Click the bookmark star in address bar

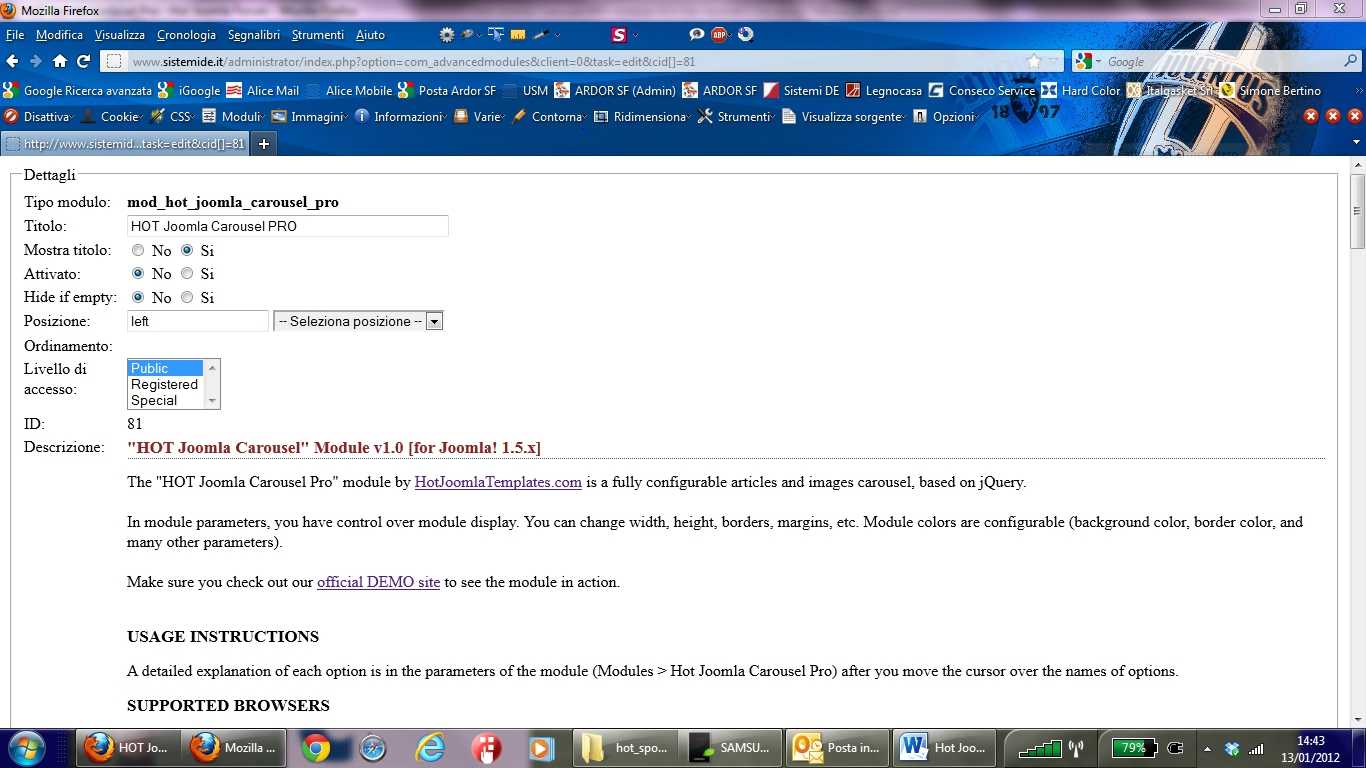click(x=1035, y=61)
